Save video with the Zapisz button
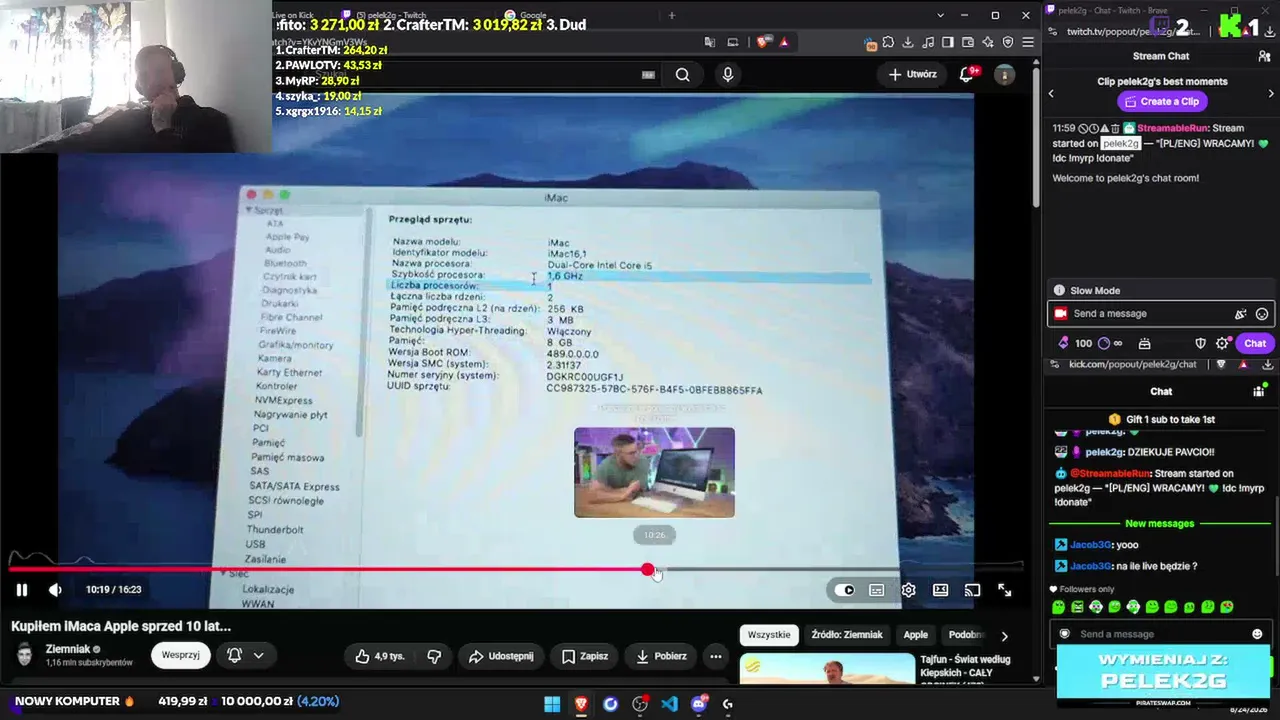Image resolution: width=1280 pixels, height=720 pixels. [x=585, y=656]
